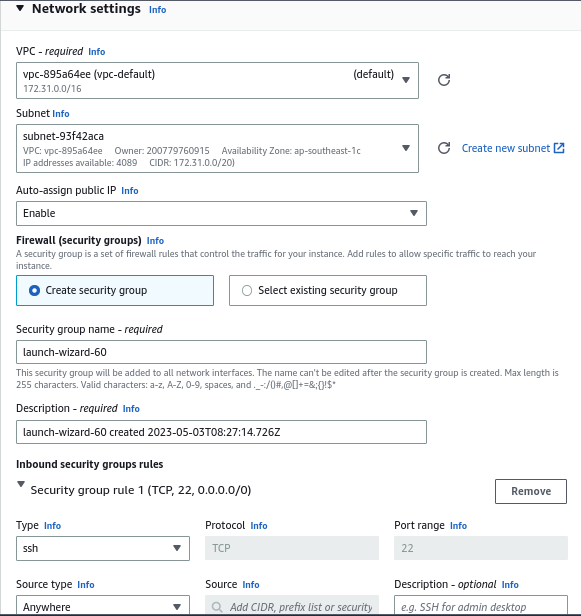Refresh the subnet list
Image resolution: width=581 pixels, height=616 pixels.
[444, 148]
